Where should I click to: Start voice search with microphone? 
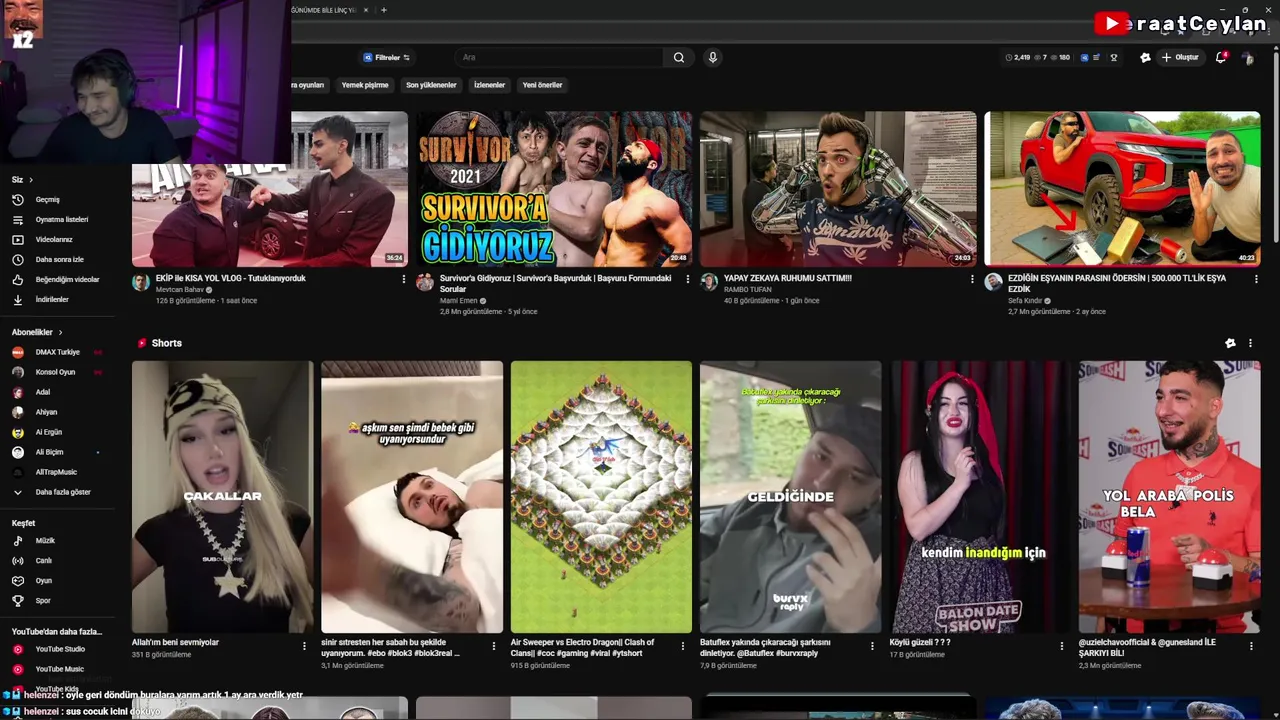pyautogui.click(x=713, y=58)
